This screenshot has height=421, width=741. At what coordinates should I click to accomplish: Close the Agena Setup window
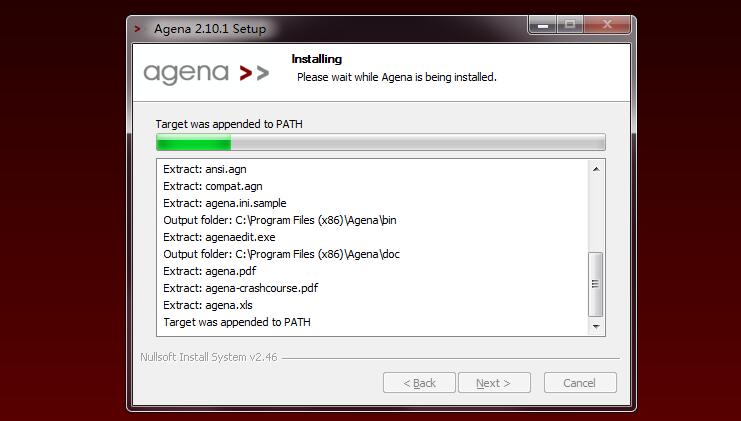point(607,25)
